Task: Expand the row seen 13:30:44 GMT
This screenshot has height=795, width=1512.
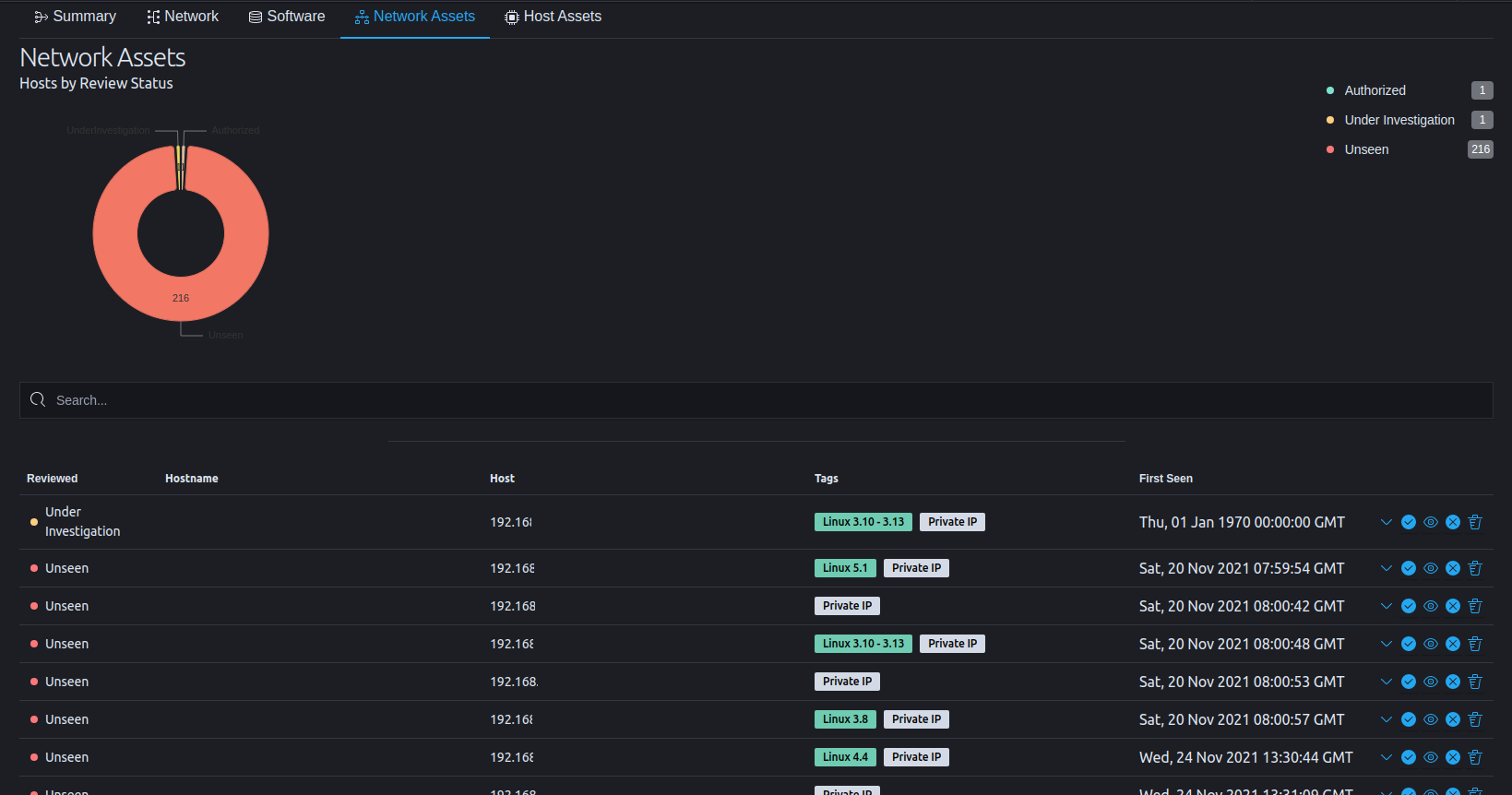Action: [x=1387, y=757]
